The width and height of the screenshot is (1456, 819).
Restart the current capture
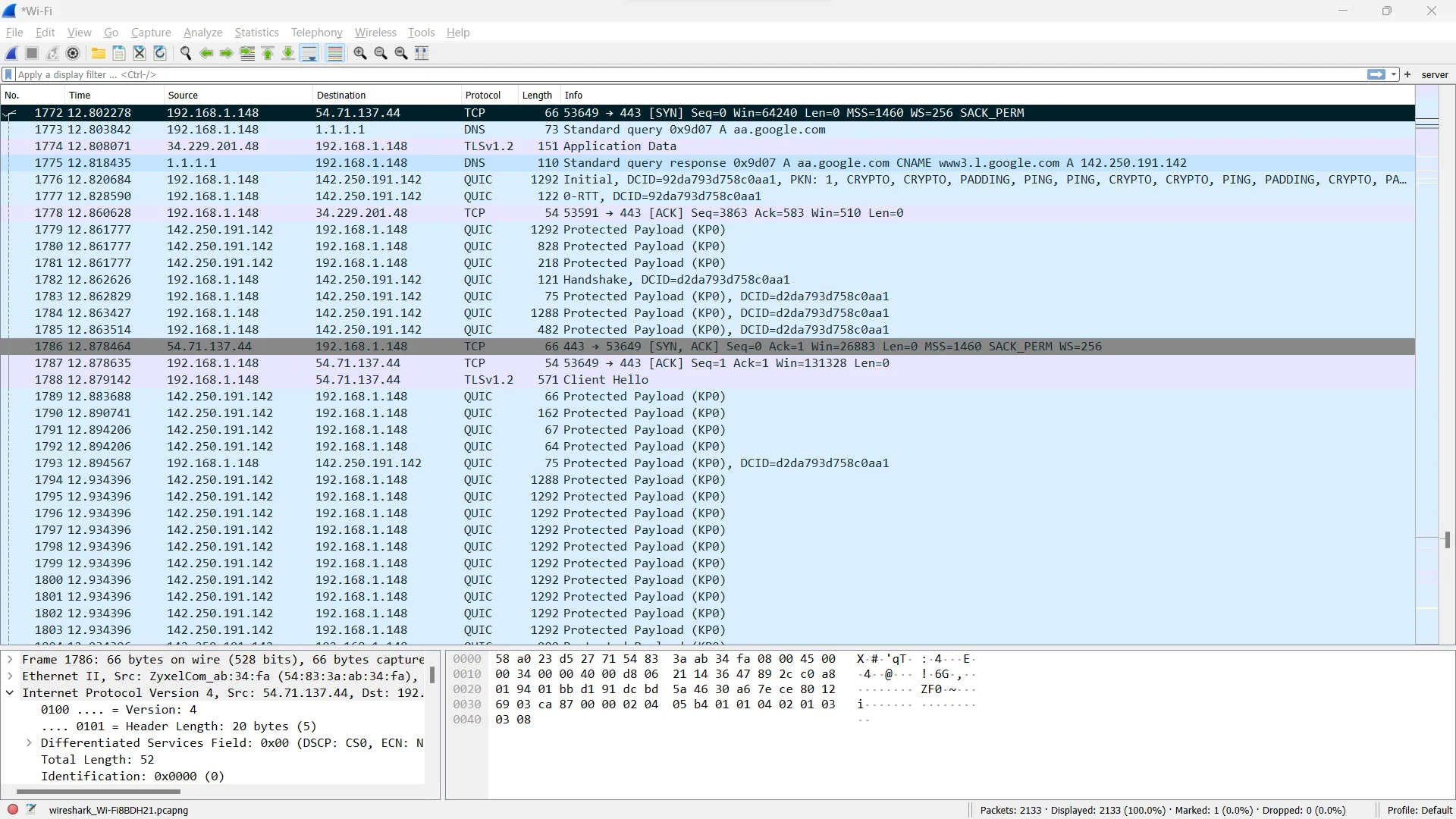pos(52,53)
